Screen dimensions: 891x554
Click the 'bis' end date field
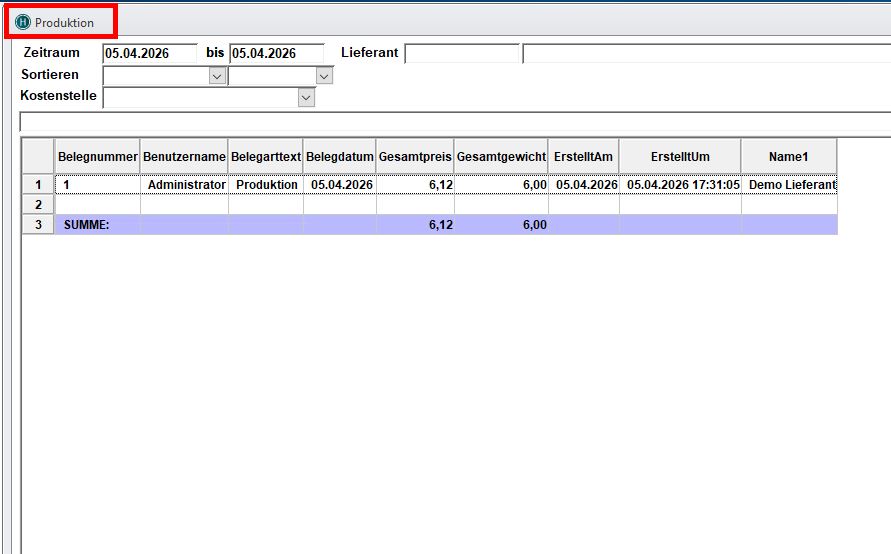point(276,54)
